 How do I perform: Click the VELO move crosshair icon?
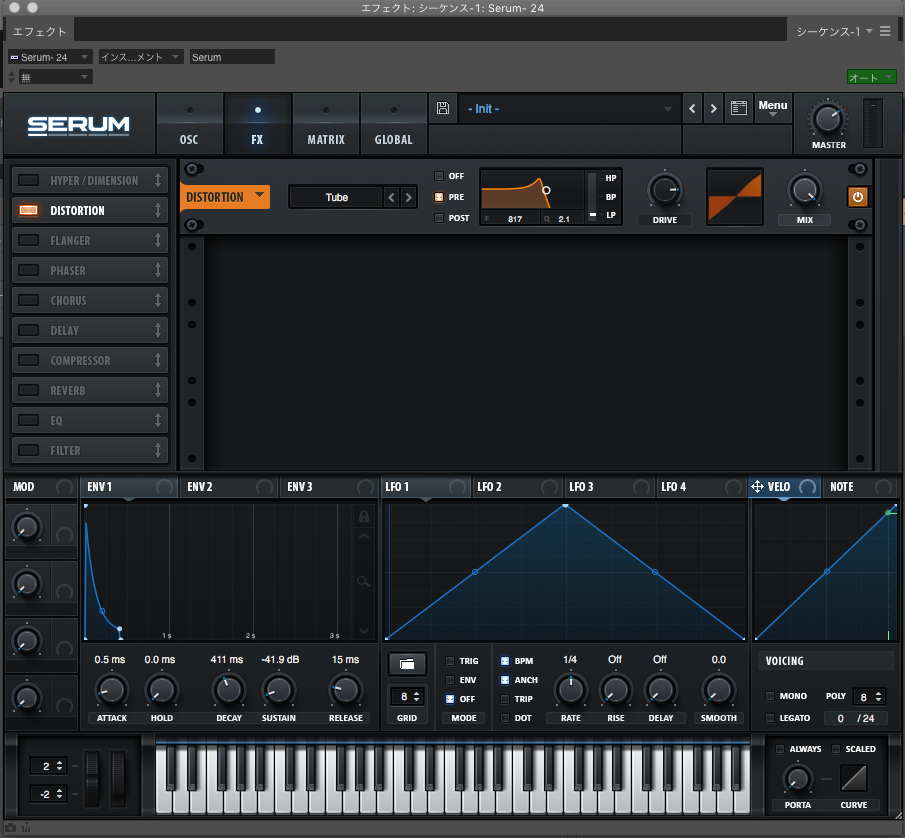click(x=757, y=487)
